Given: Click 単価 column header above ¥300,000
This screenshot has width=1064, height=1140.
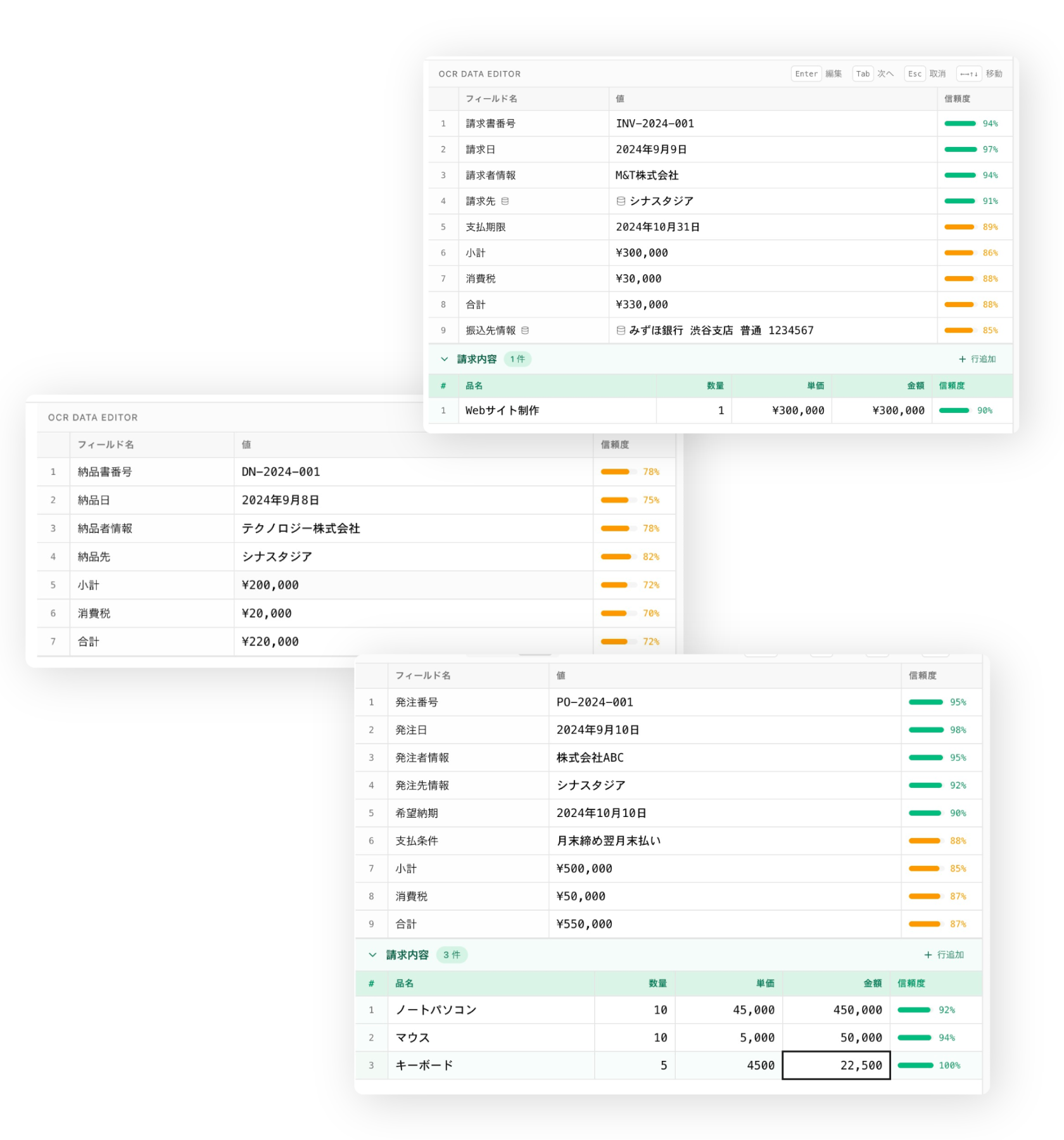Looking at the screenshot, I should pos(815,386).
